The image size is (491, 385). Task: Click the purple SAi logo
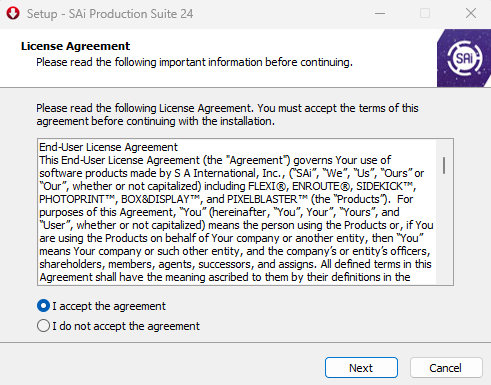click(464, 58)
